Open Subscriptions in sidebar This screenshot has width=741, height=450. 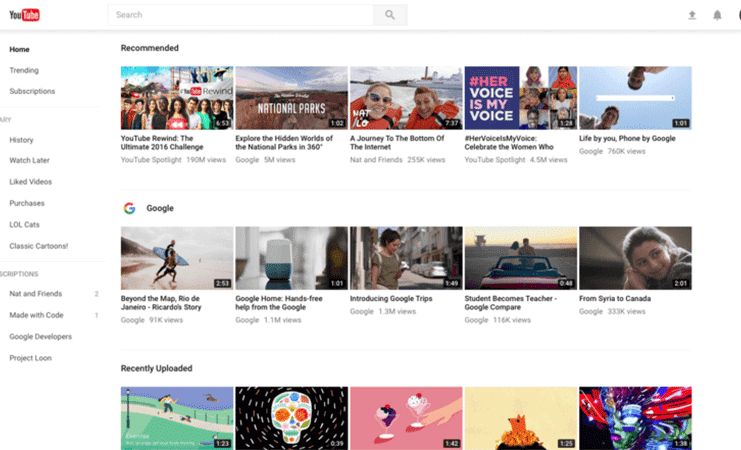(32, 91)
